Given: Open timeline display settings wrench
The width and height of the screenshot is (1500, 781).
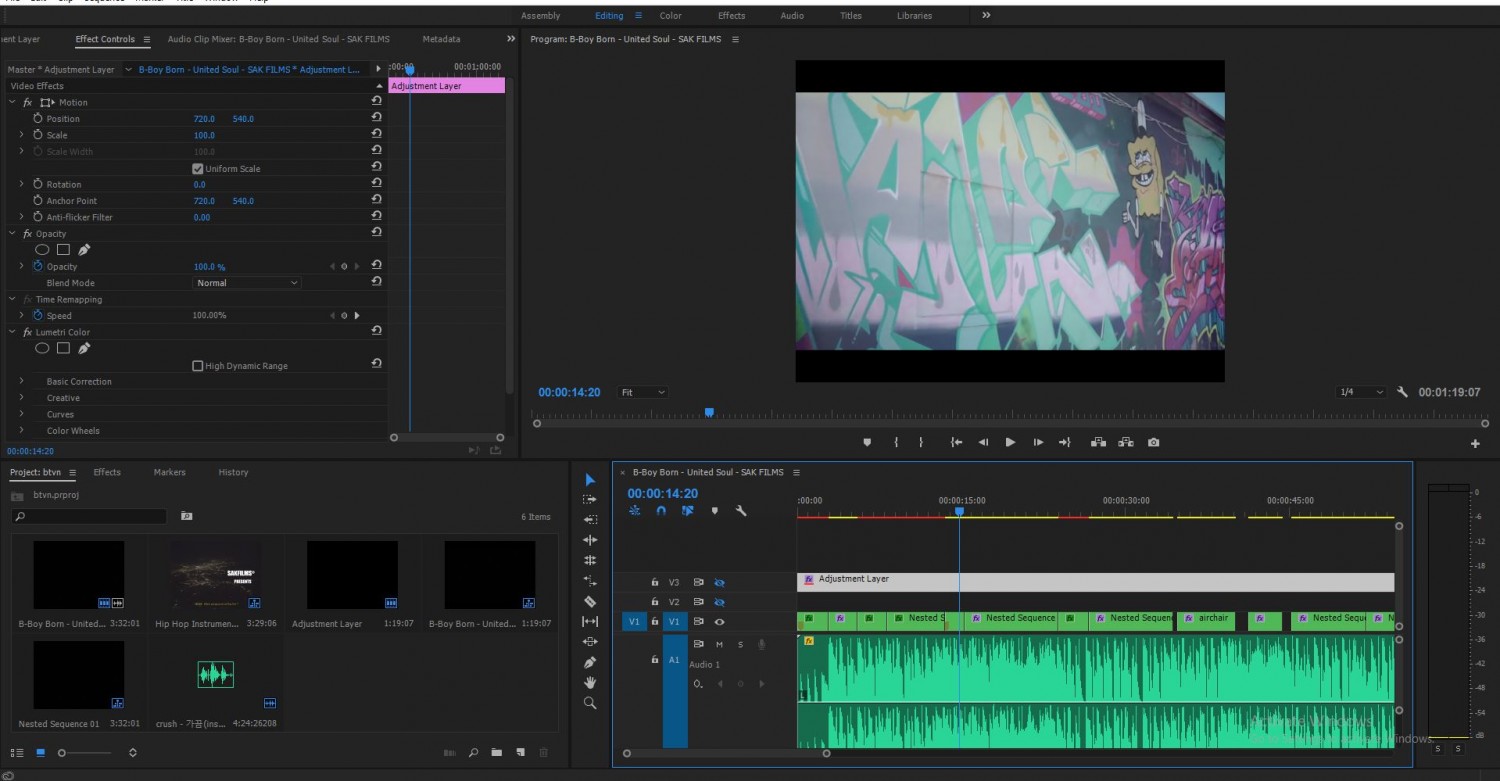Looking at the screenshot, I should click(741, 510).
